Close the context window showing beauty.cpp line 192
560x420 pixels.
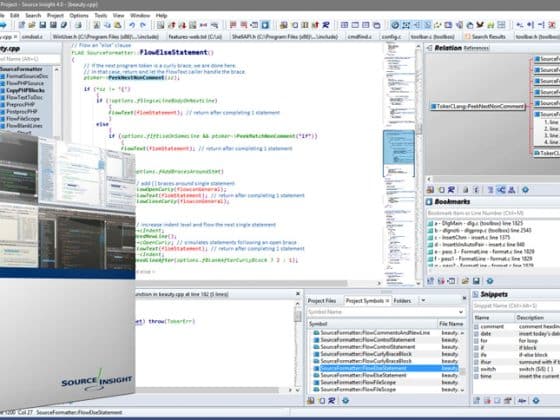[x=298, y=294]
